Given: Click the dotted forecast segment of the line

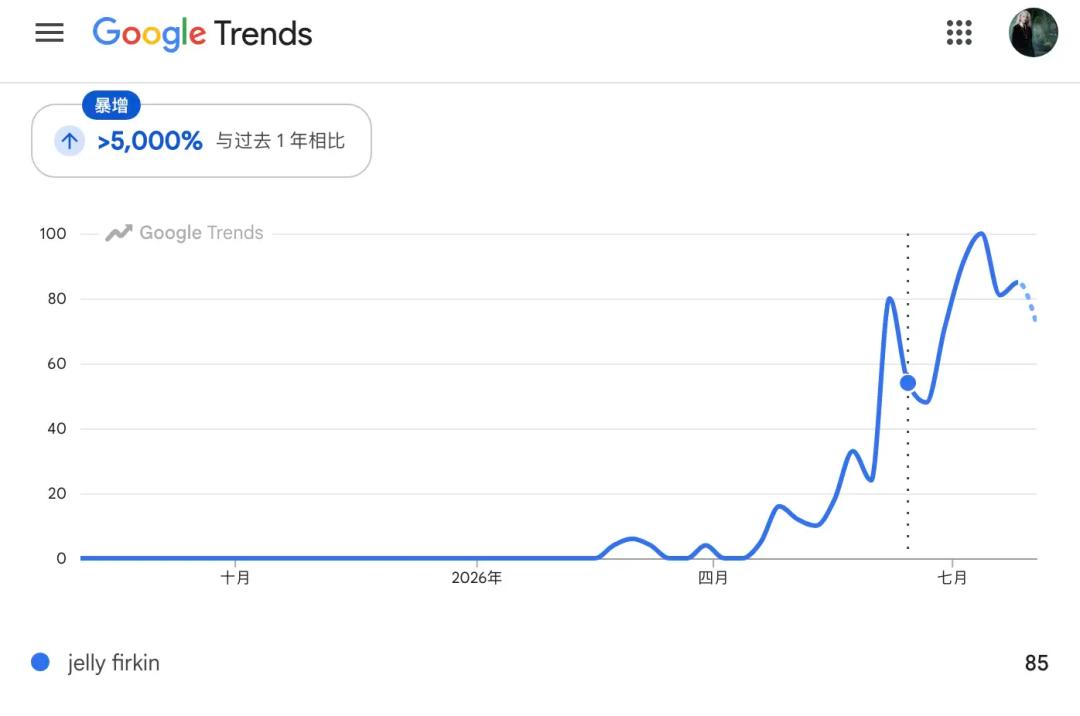Looking at the screenshot, I should tap(1028, 300).
